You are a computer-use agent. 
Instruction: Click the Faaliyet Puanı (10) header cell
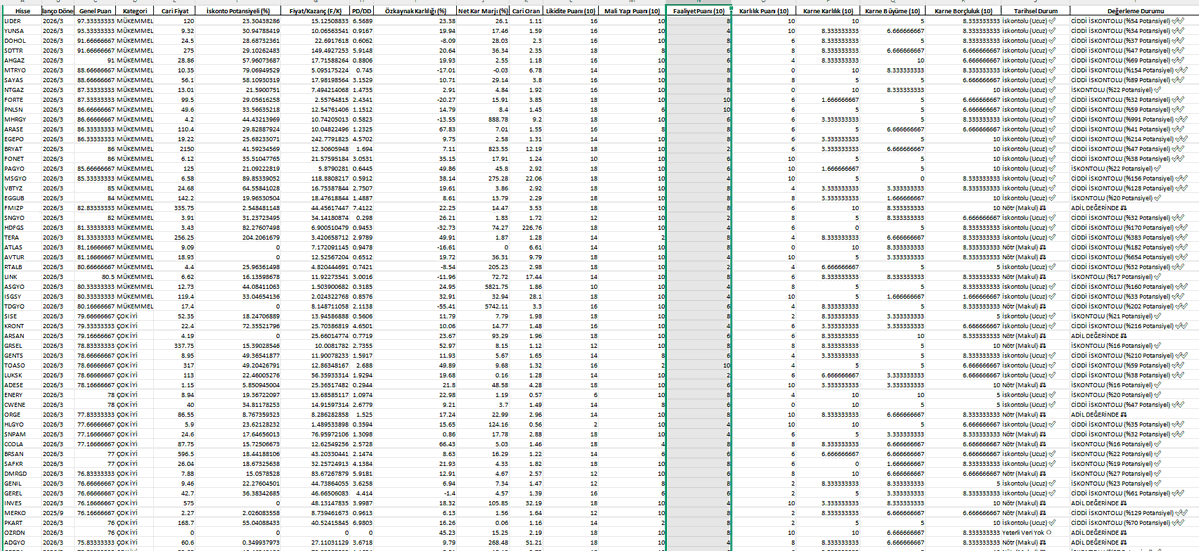pos(699,12)
